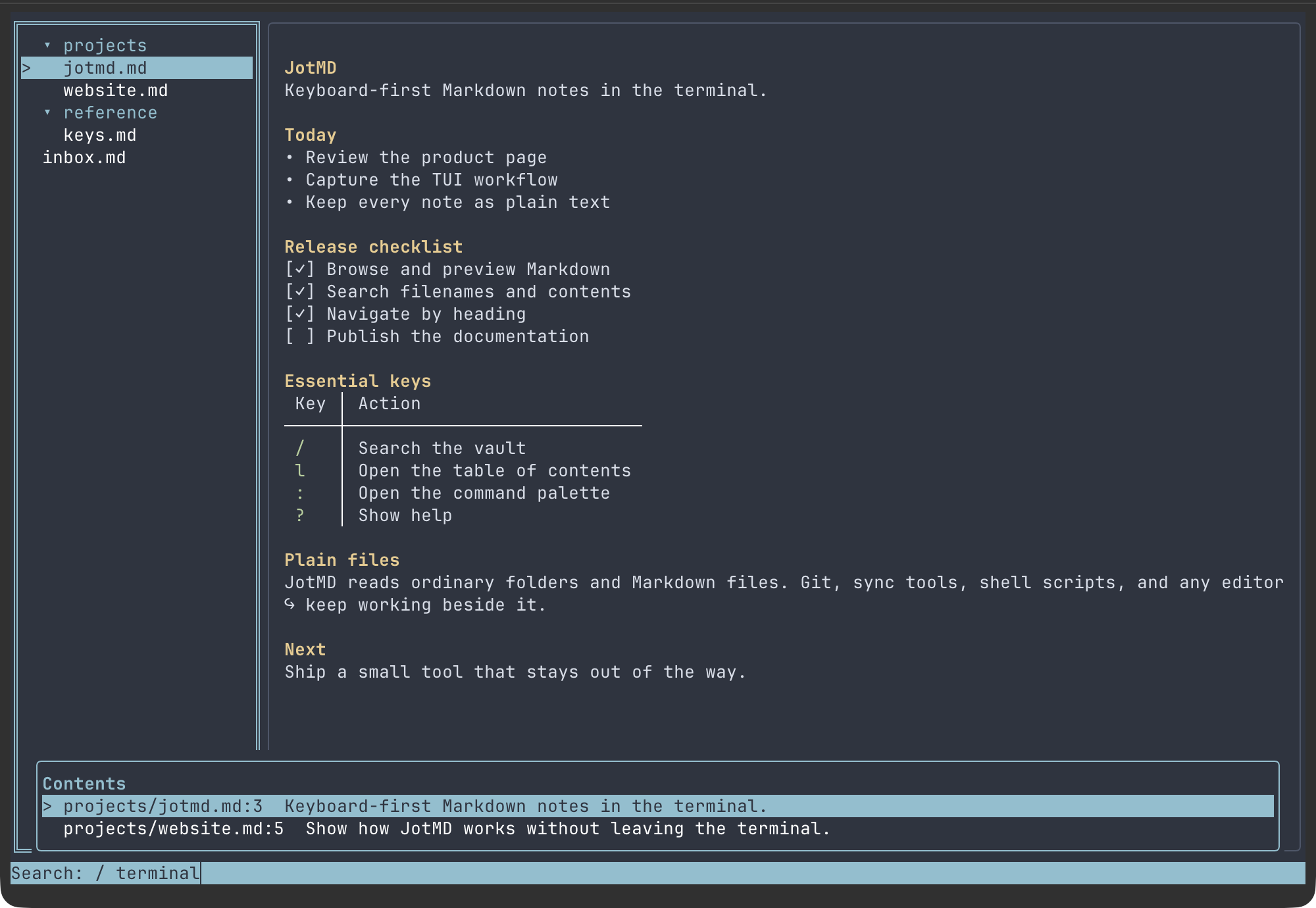Click the Action column header
This screenshot has height=908, width=1316.
pos(390,403)
